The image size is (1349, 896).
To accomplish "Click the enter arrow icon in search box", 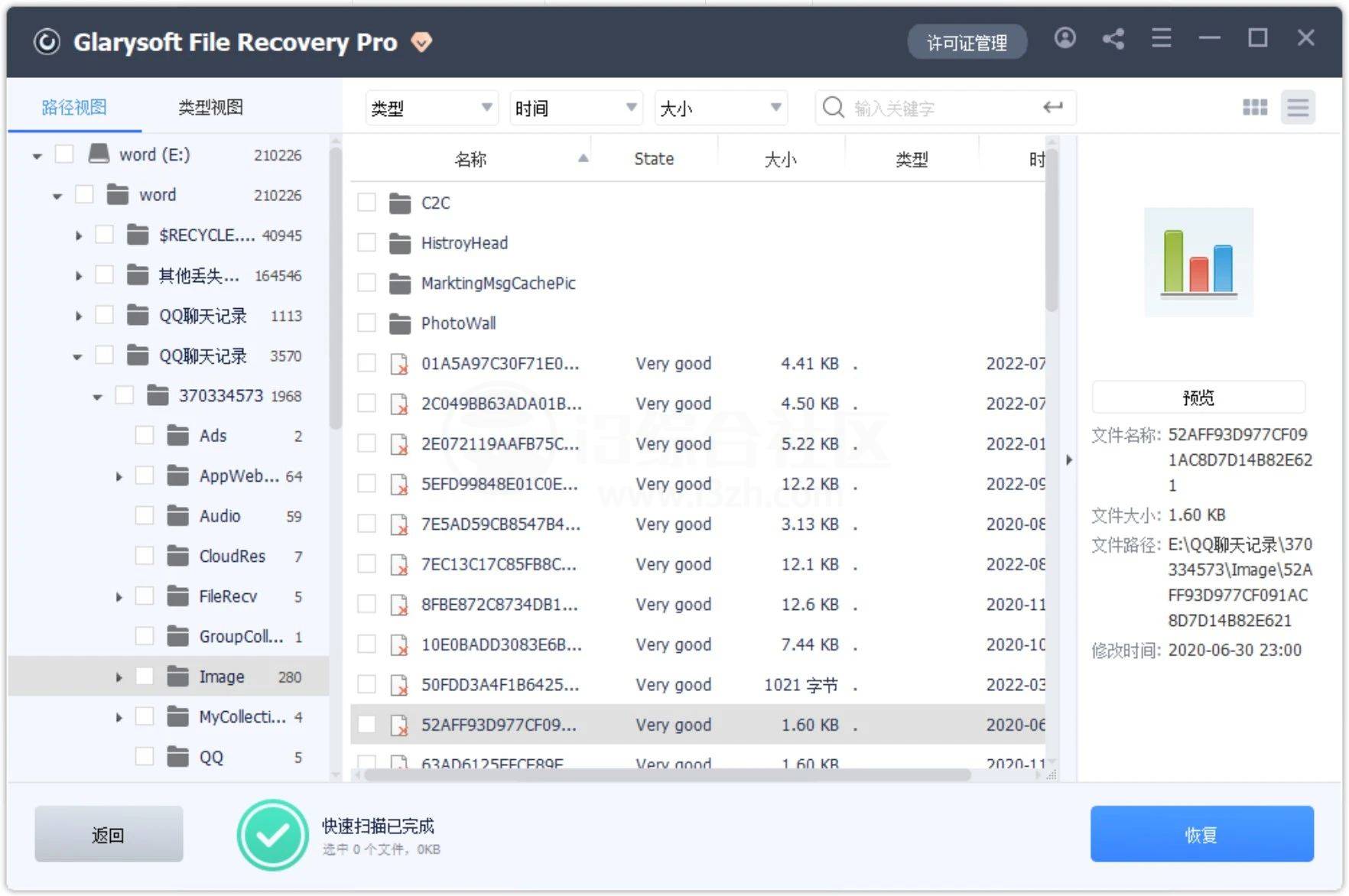I will (1053, 108).
